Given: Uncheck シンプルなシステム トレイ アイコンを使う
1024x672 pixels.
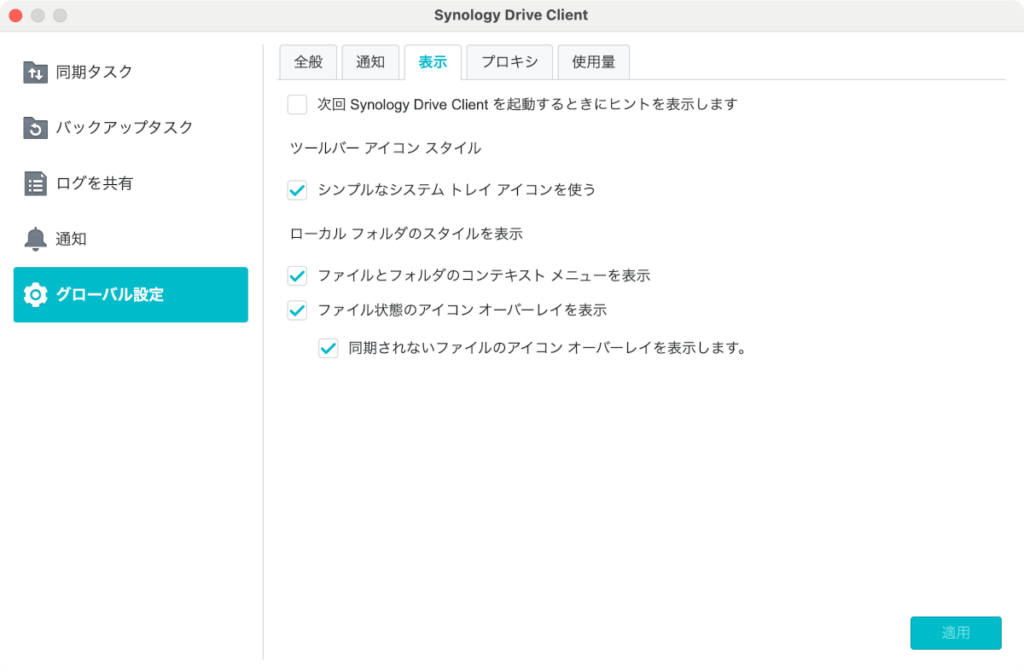Looking at the screenshot, I should (297, 190).
